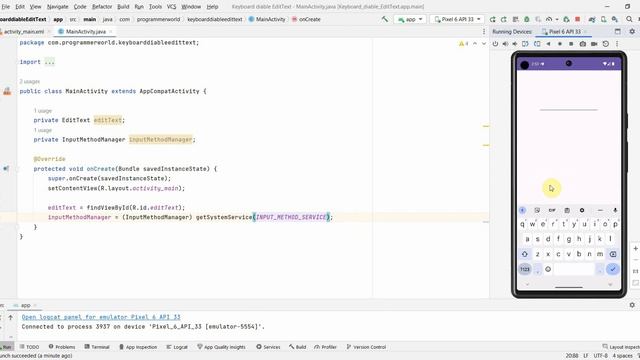Open the Problems tool window

[62, 347]
